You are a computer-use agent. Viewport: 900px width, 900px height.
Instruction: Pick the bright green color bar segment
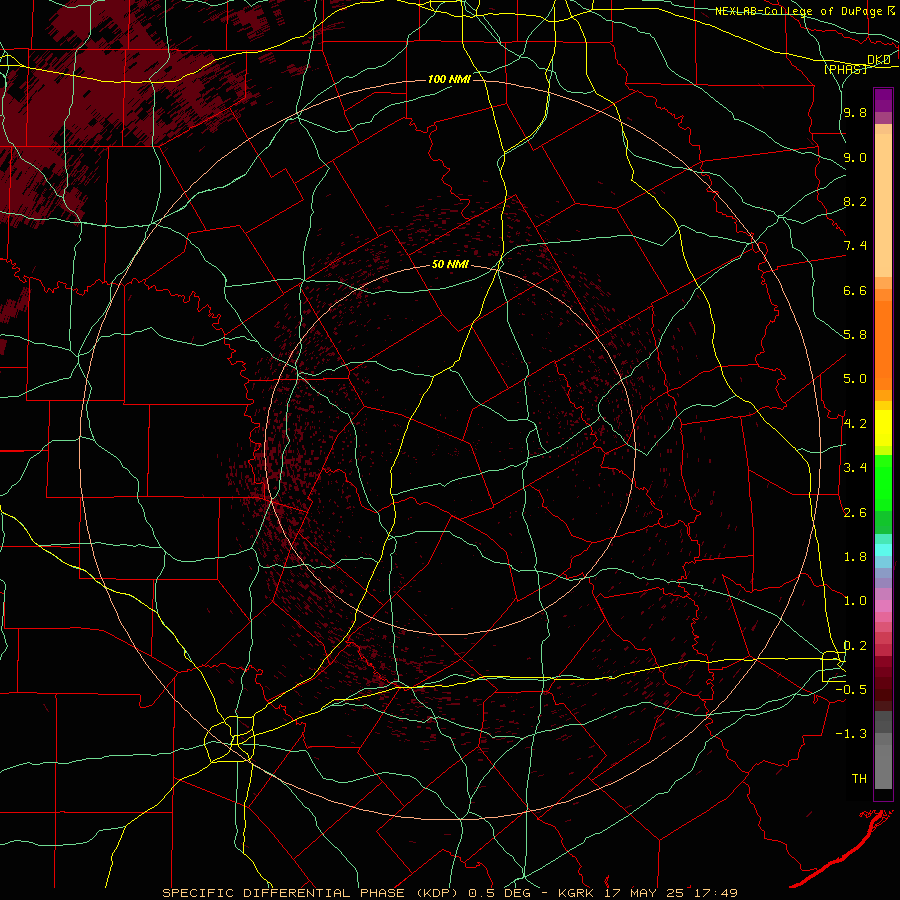(x=883, y=482)
